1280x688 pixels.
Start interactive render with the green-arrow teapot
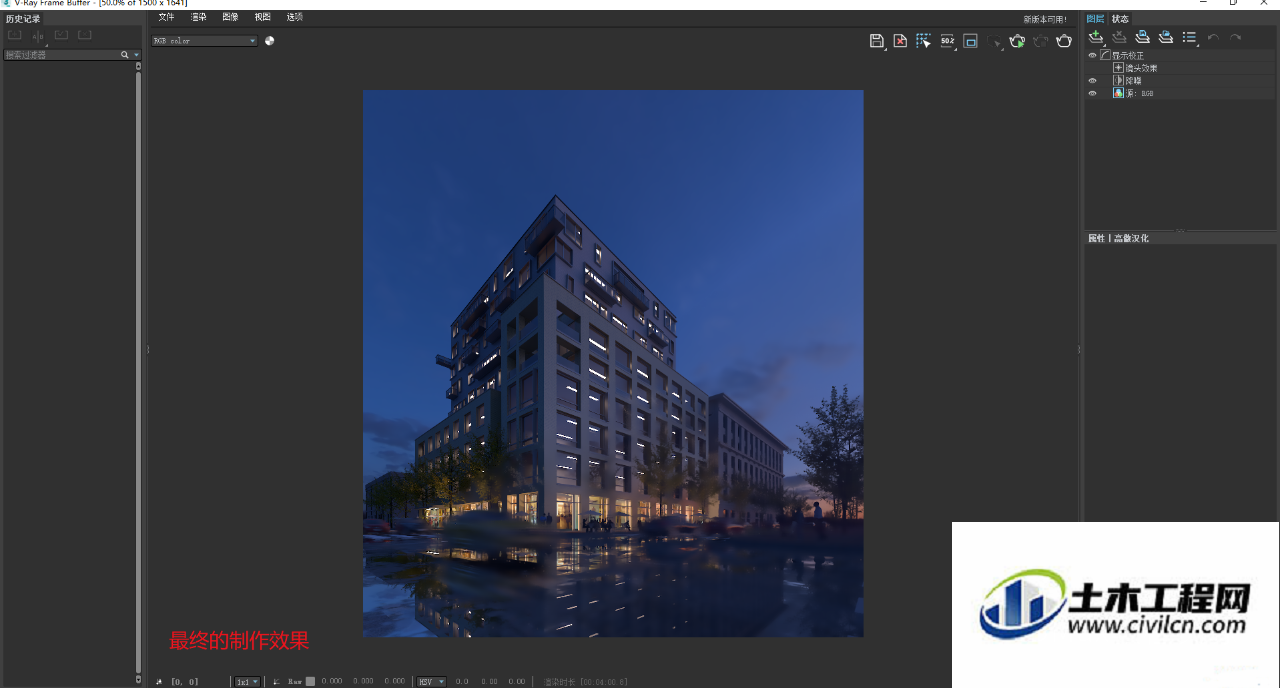coord(1017,41)
